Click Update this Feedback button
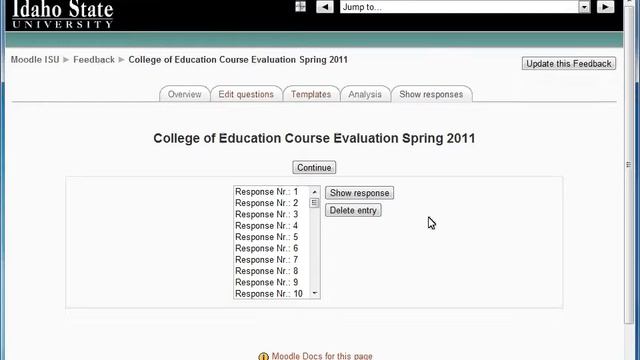Image resolution: width=640 pixels, height=360 pixels. pyautogui.click(x=569, y=64)
